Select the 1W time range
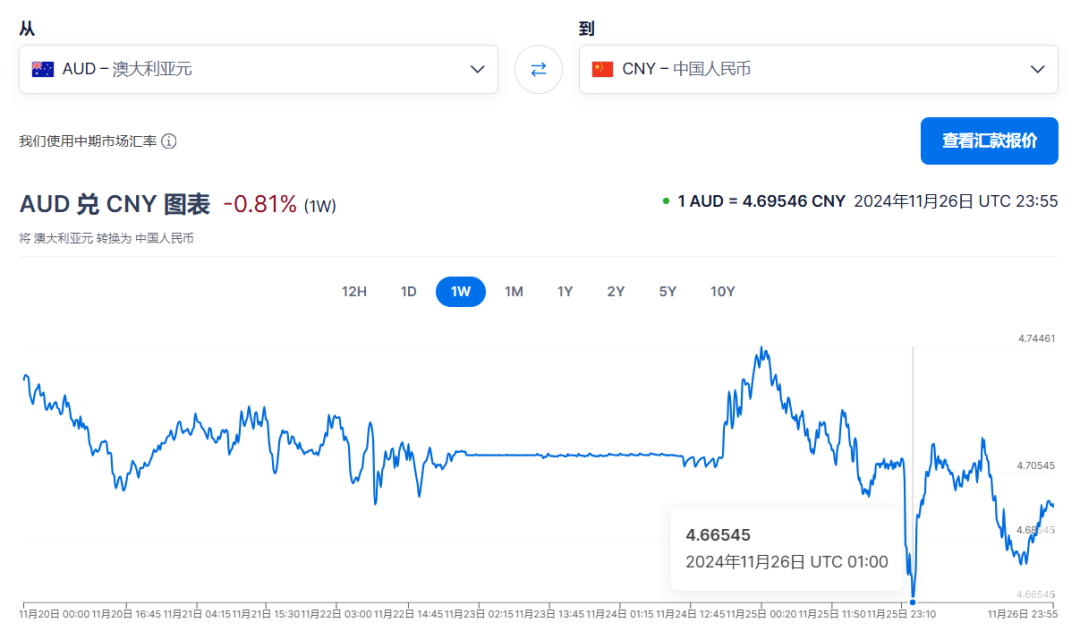The height and width of the screenshot is (631, 1080). coord(461,291)
